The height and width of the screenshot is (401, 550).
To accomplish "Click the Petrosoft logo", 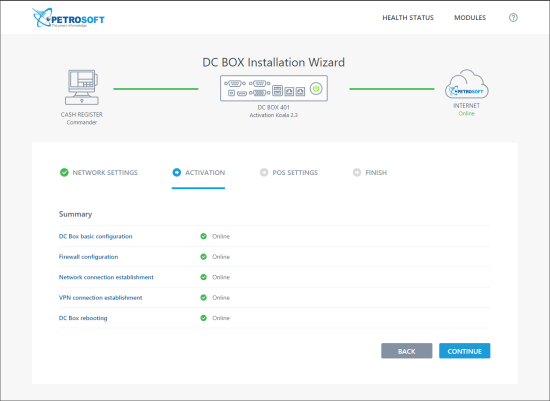I will [68, 18].
